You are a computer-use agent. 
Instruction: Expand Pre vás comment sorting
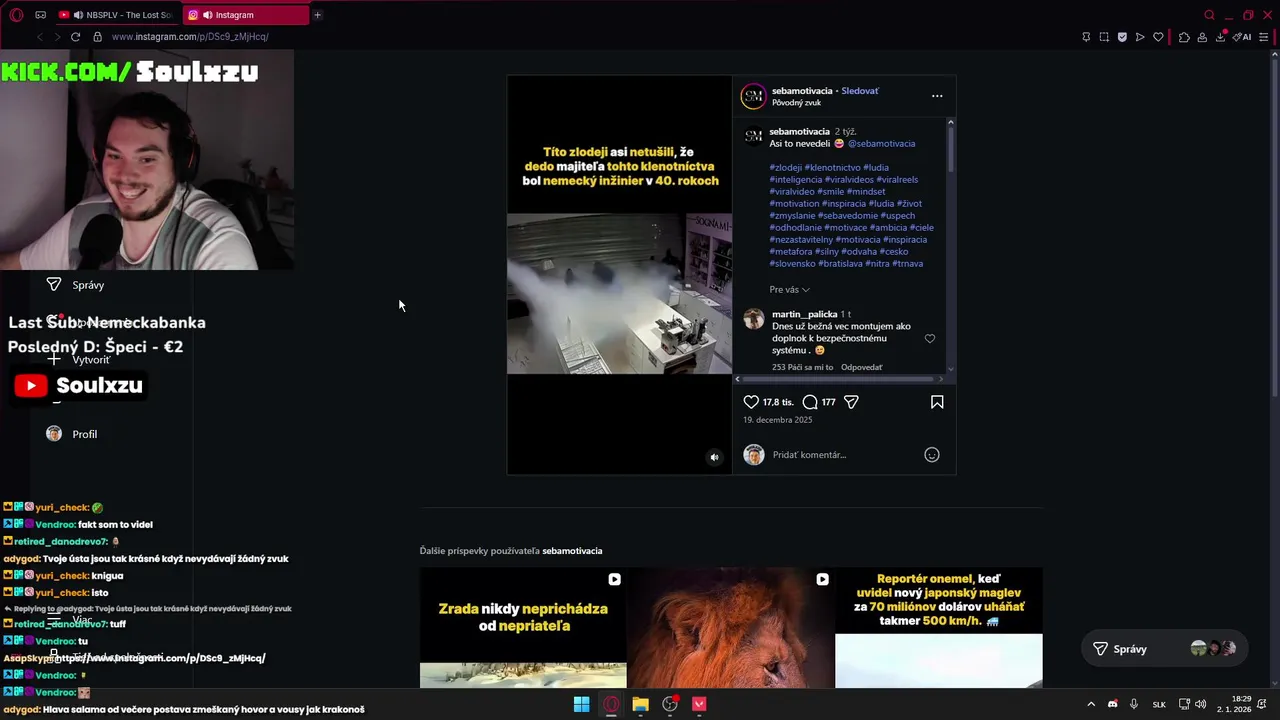pyautogui.click(x=789, y=290)
